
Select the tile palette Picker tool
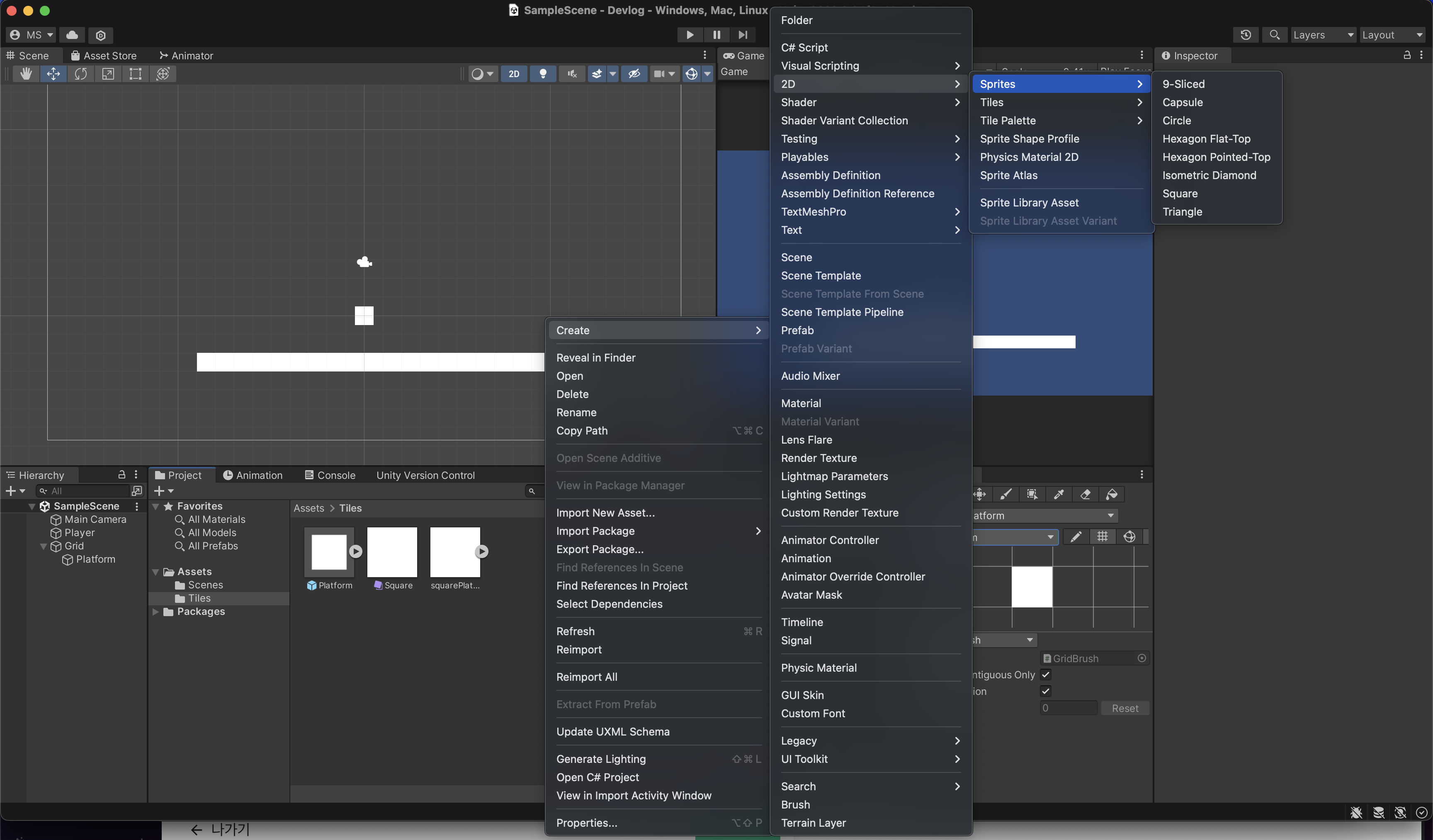[1059, 494]
